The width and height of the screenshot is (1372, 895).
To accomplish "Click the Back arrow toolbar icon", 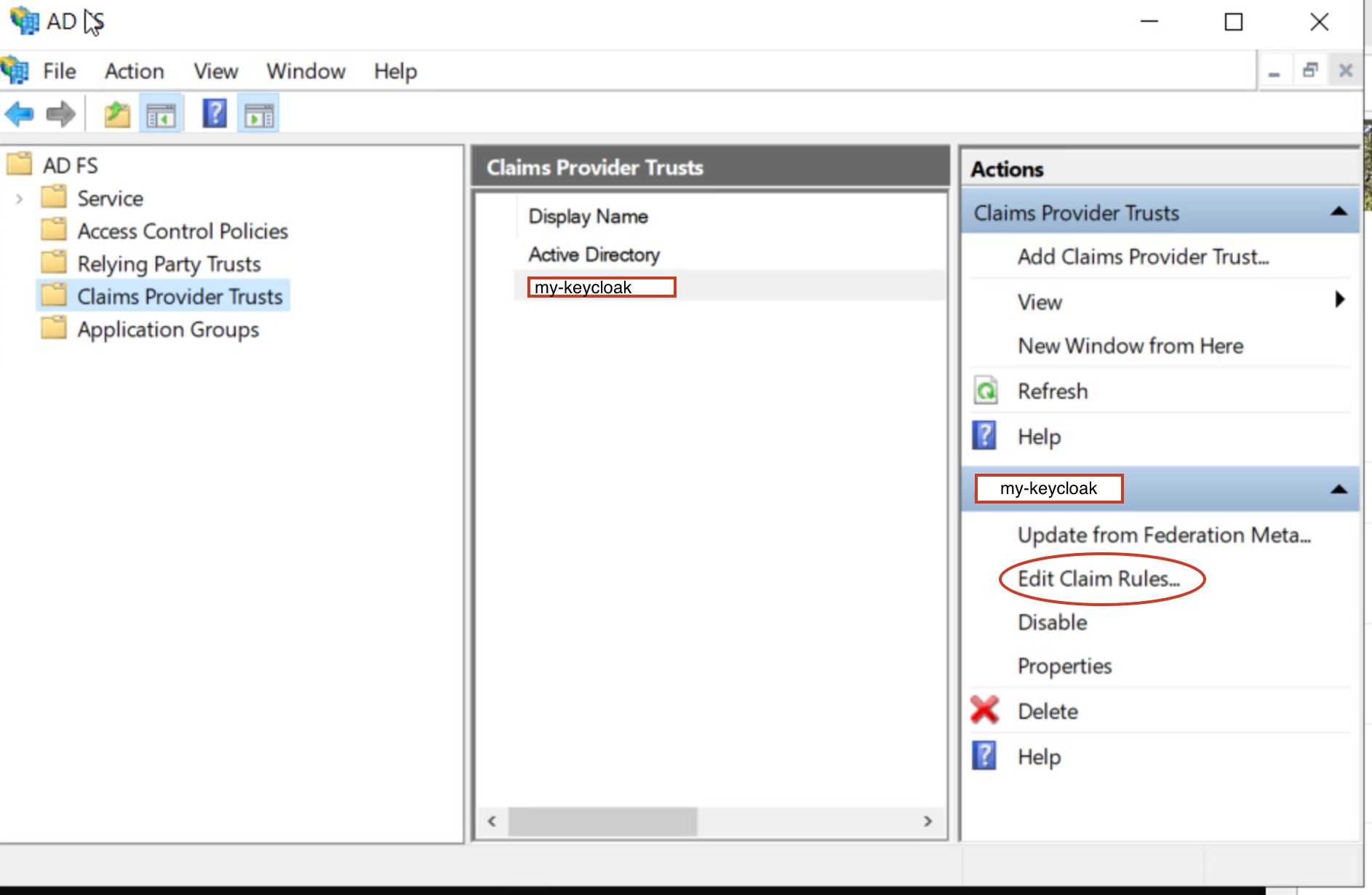I will click(19, 114).
